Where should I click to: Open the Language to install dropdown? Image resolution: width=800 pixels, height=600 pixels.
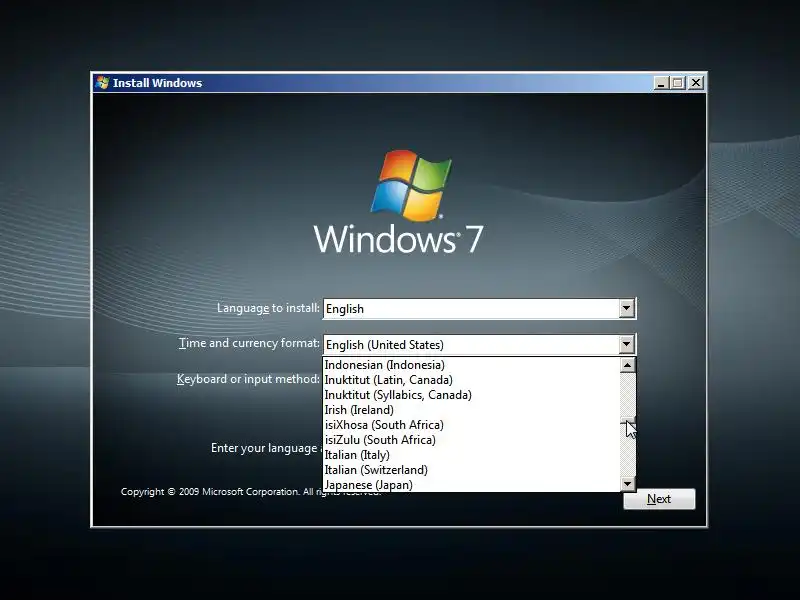pos(627,309)
